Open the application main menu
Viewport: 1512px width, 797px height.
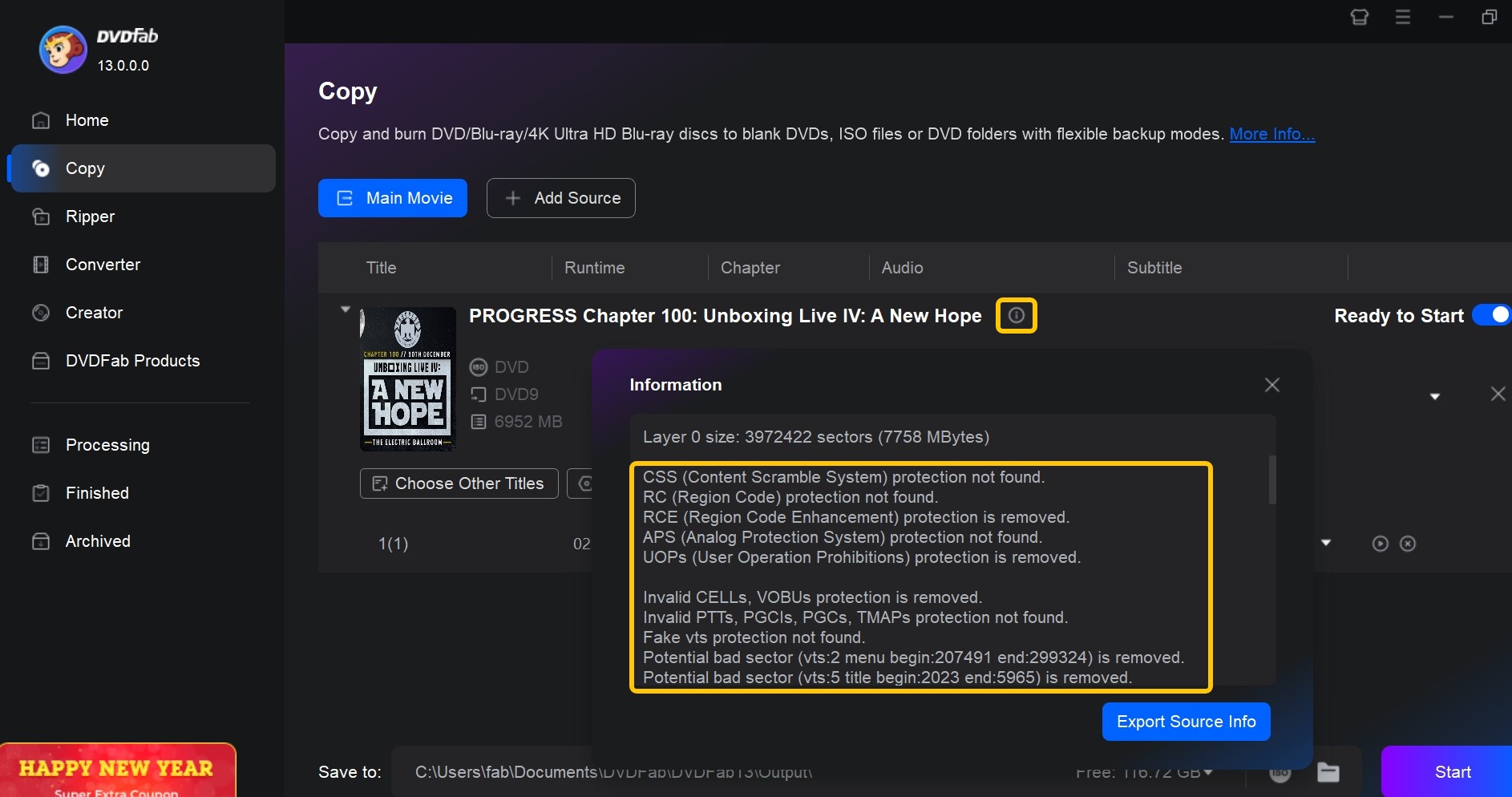1403,17
